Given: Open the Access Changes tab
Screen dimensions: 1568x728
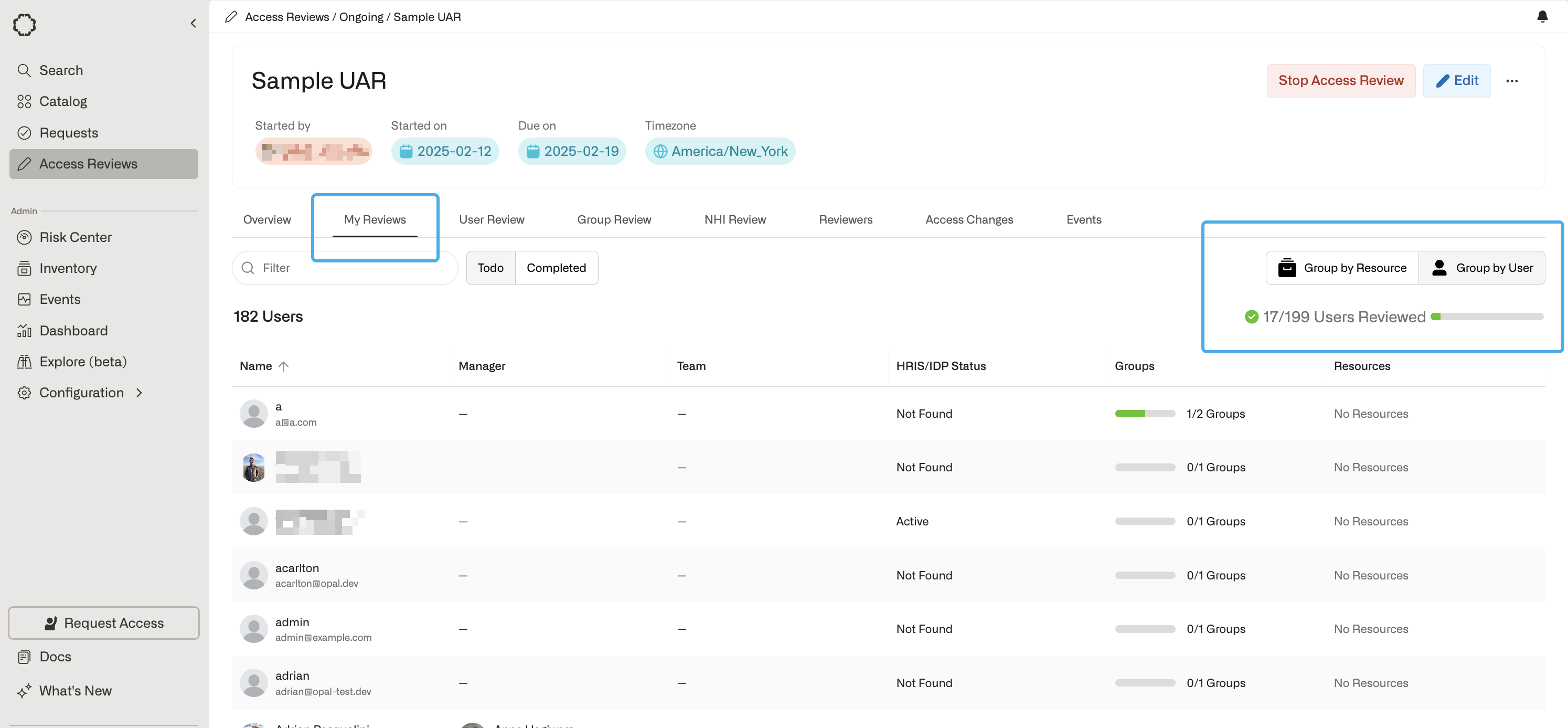Looking at the screenshot, I should 968,219.
